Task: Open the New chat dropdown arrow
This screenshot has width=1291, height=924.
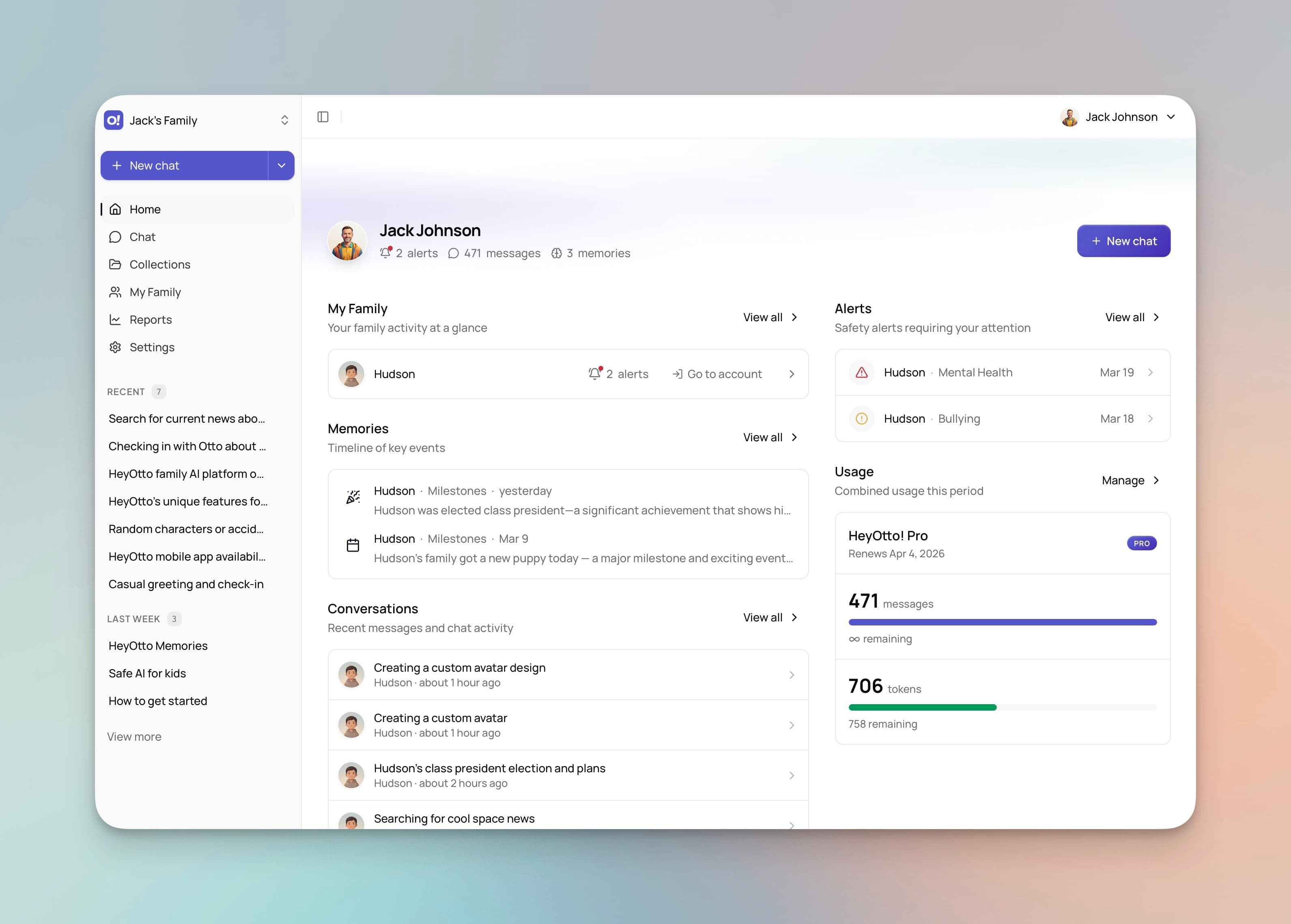Action: [281, 165]
